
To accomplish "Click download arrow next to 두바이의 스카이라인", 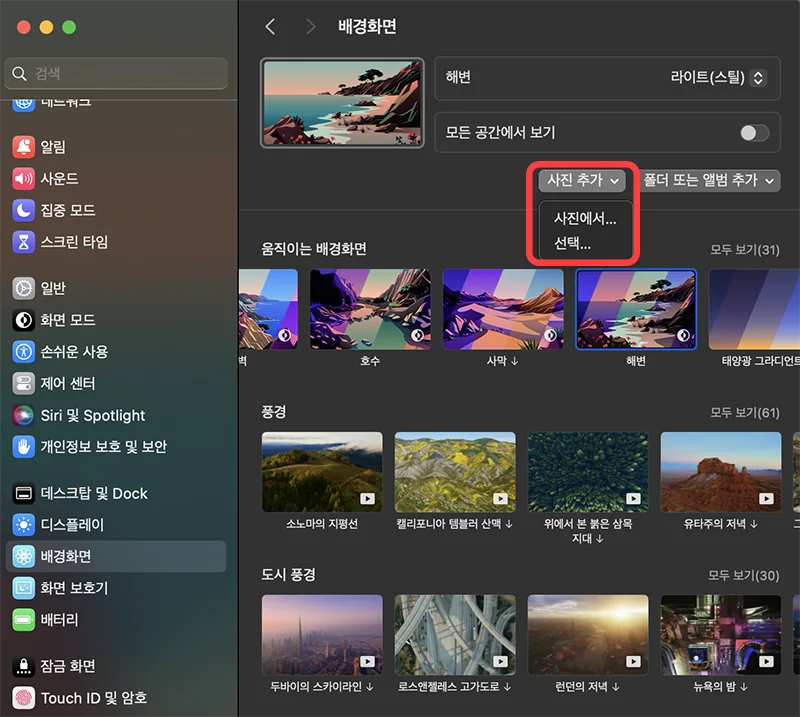I will pos(370,687).
